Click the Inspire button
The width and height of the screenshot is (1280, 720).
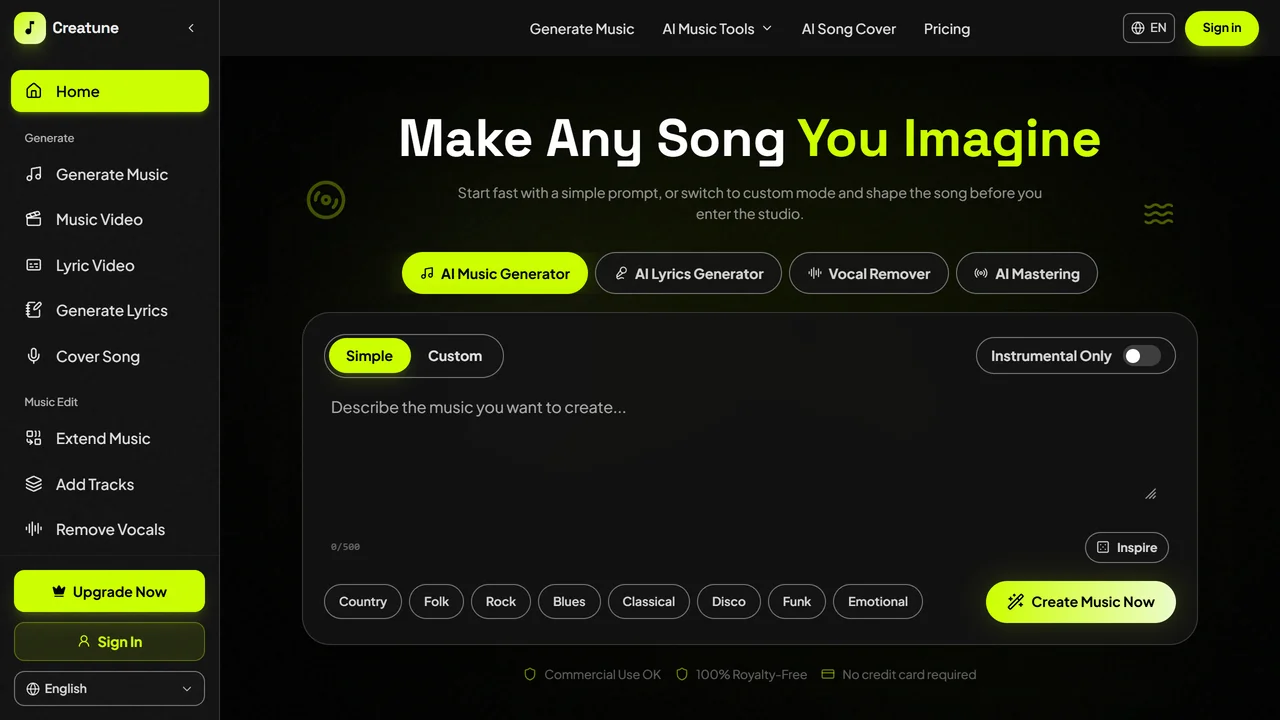(x=1127, y=547)
